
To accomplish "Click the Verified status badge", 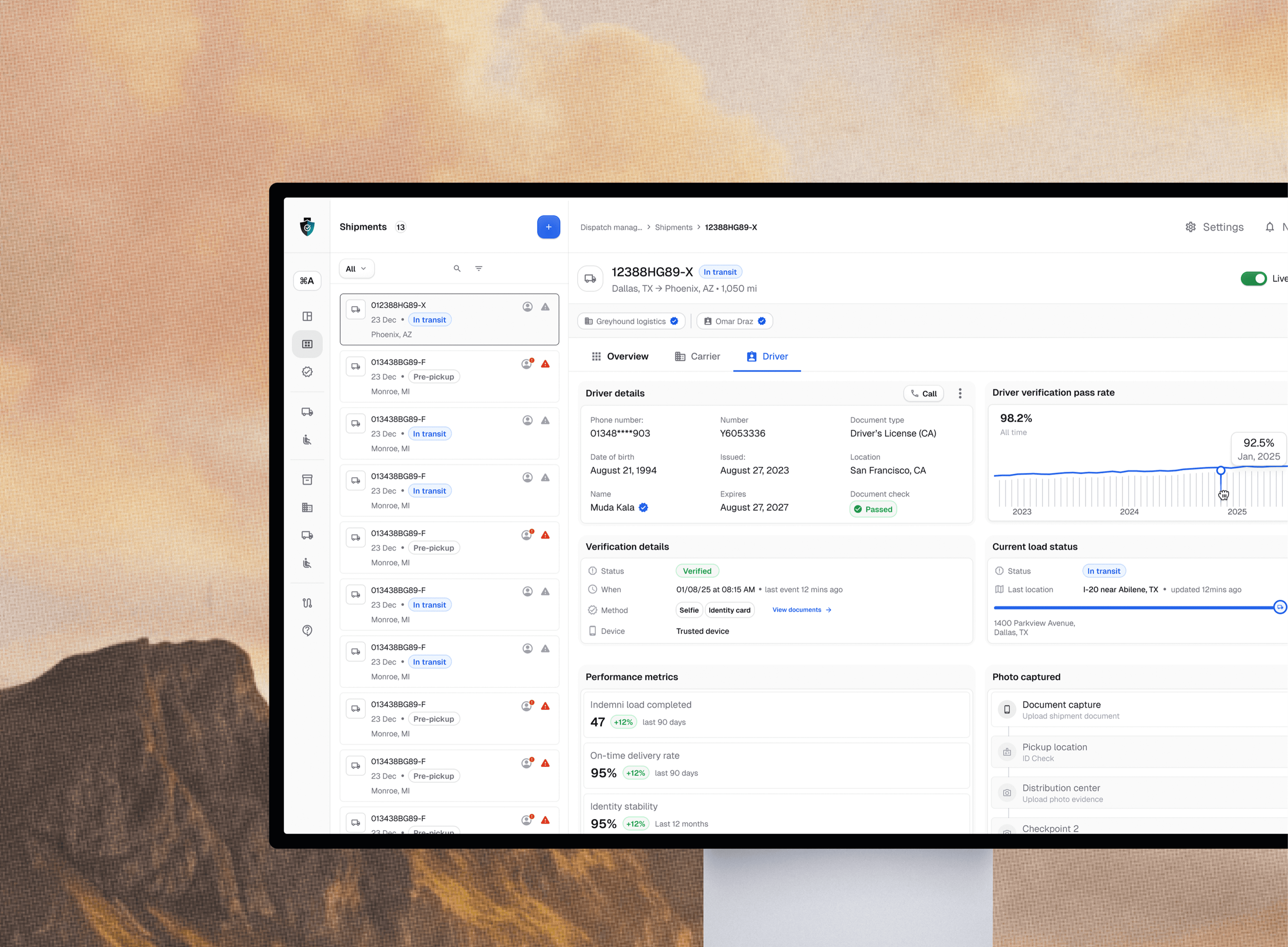I will pyautogui.click(x=697, y=571).
